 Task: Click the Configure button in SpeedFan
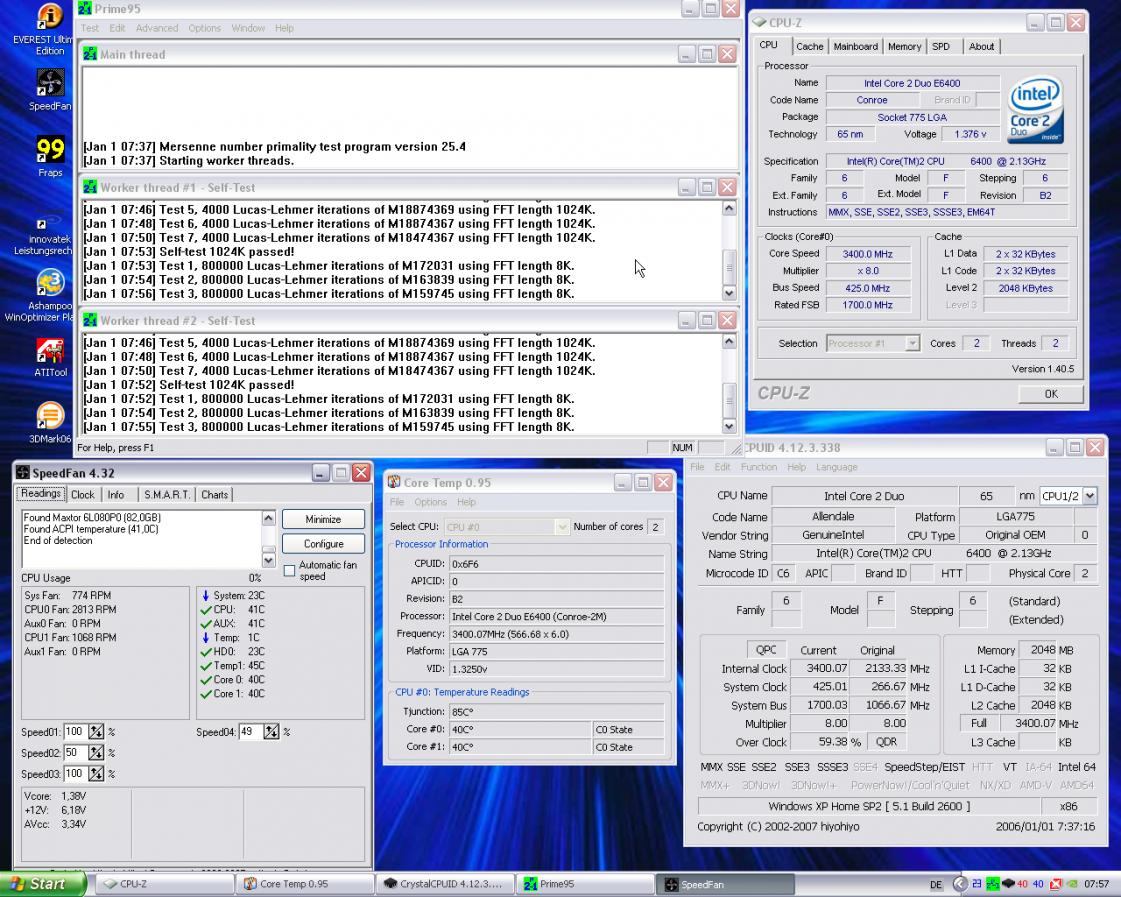tap(323, 544)
